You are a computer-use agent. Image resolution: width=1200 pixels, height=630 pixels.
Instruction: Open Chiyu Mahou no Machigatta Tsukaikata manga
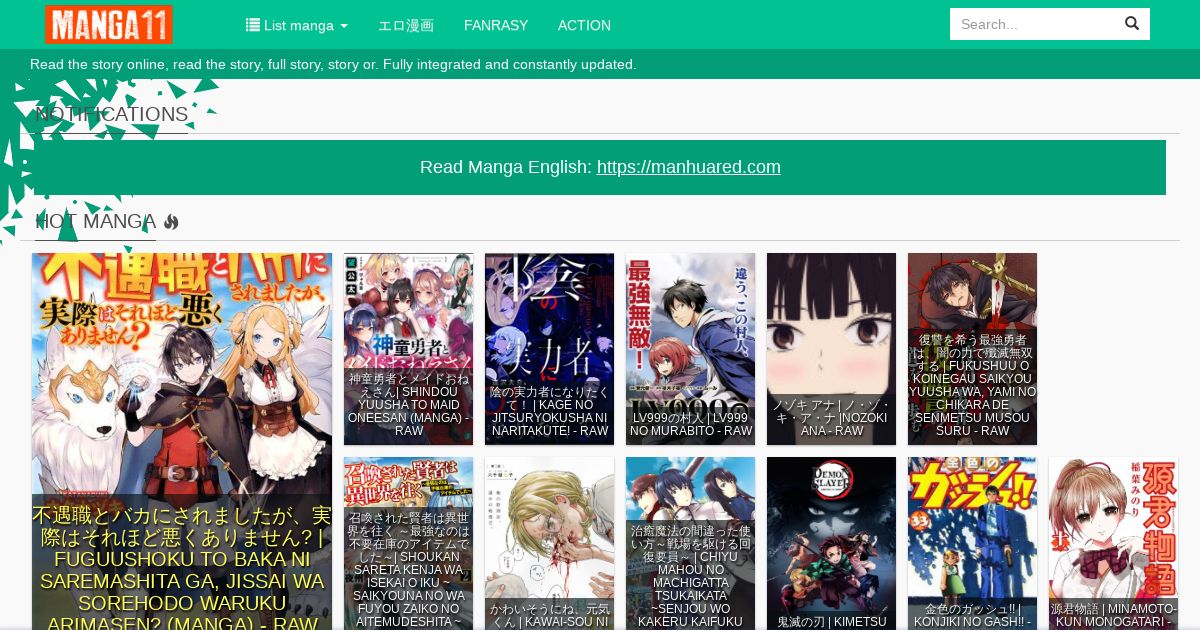(690, 543)
